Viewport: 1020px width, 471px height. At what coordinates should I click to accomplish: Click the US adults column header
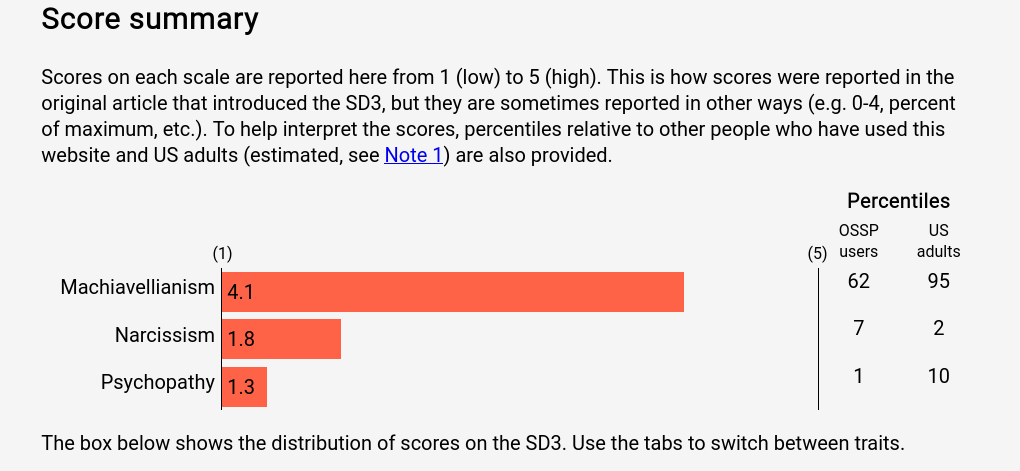tap(939, 241)
